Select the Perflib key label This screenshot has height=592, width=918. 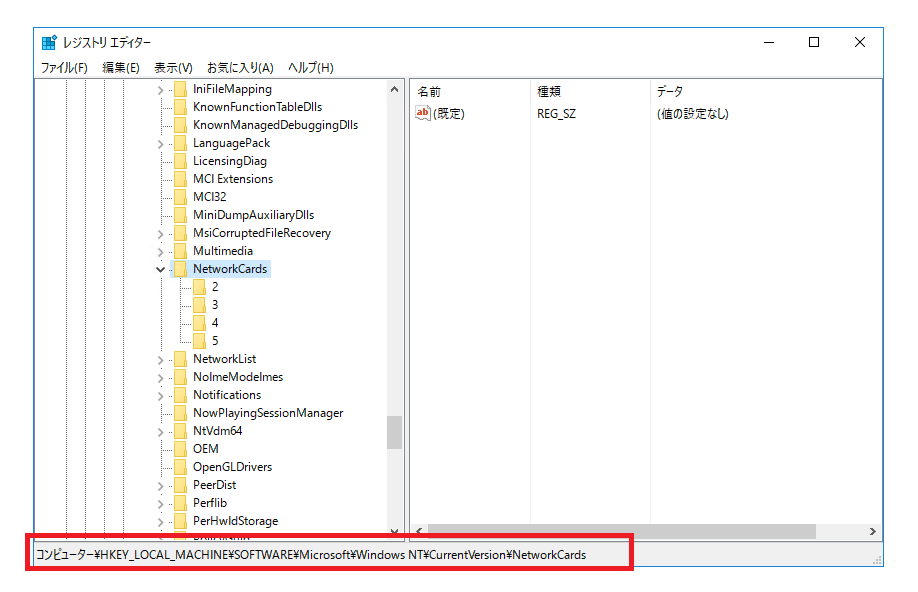[x=210, y=503]
